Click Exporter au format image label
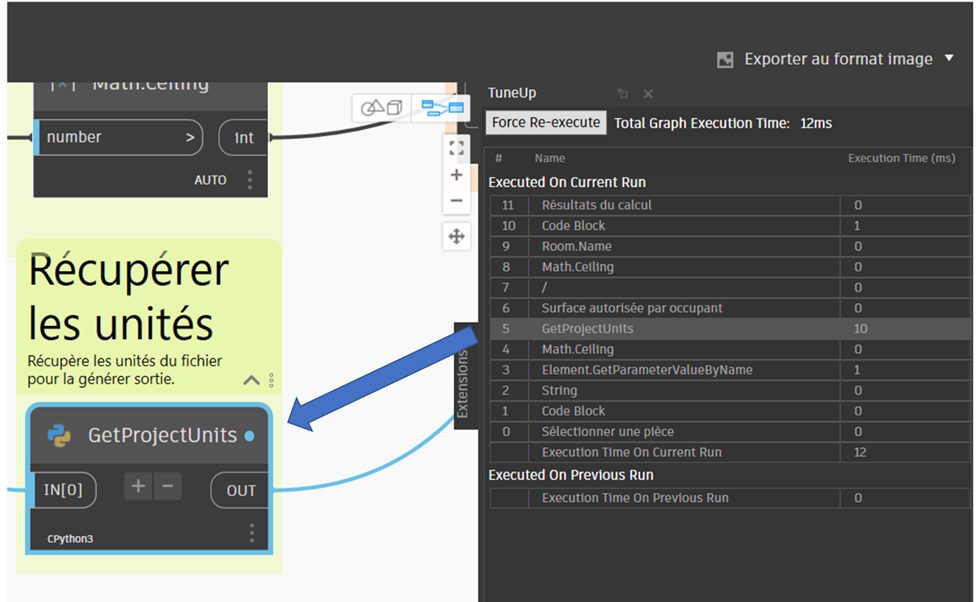This screenshot has height=602, width=980. click(x=838, y=59)
